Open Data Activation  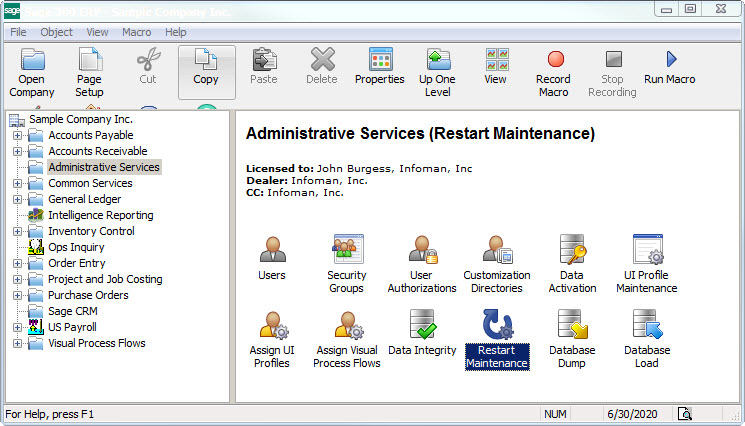coord(572,264)
